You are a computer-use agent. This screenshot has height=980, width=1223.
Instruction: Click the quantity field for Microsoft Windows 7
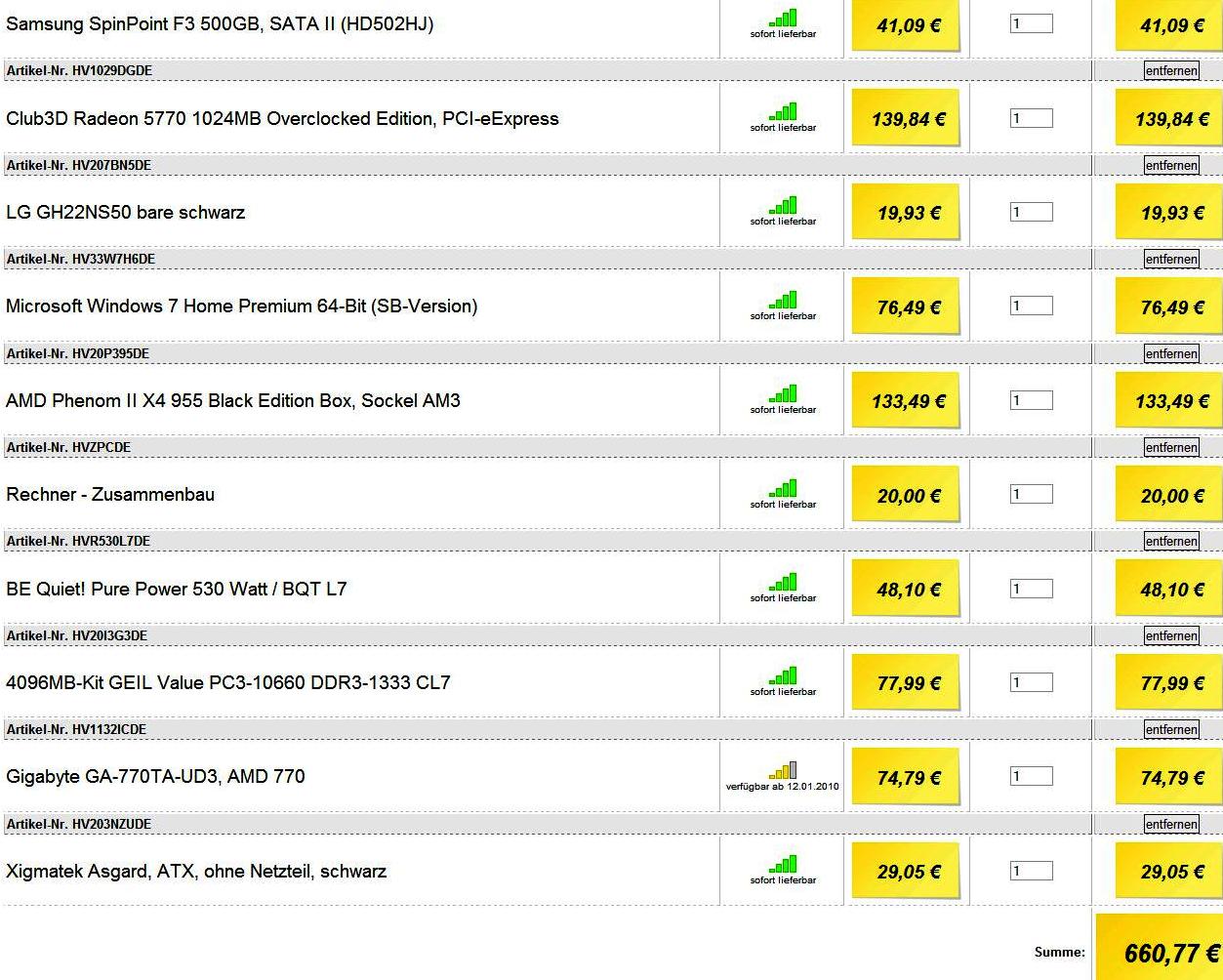point(1031,306)
